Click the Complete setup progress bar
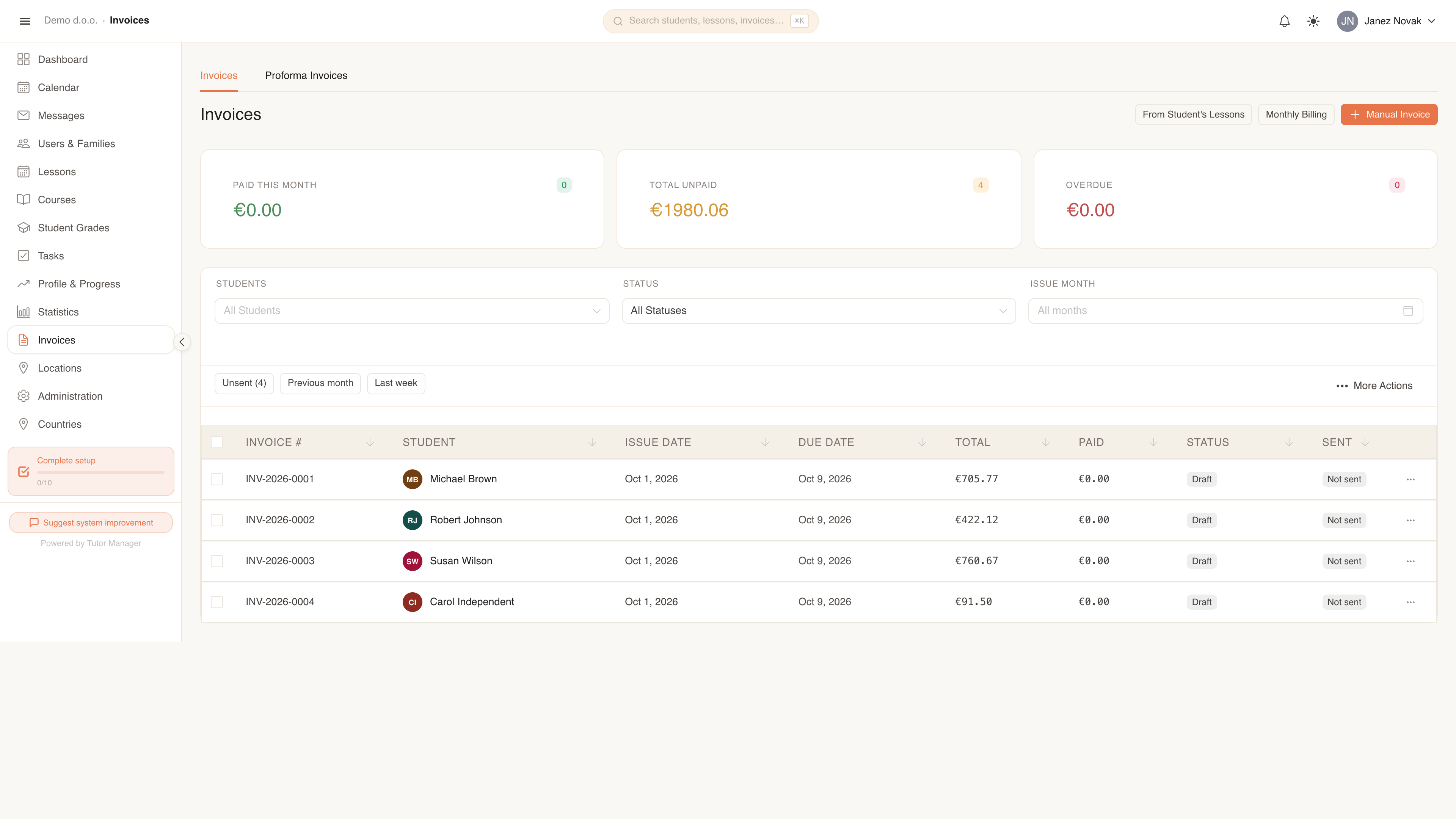 [100, 472]
